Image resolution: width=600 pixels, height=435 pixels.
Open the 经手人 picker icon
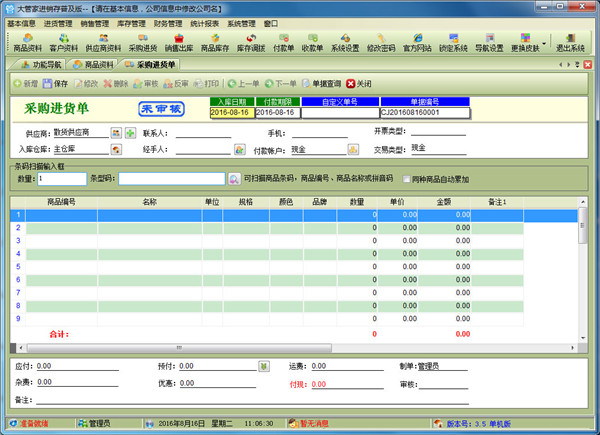(239, 150)
